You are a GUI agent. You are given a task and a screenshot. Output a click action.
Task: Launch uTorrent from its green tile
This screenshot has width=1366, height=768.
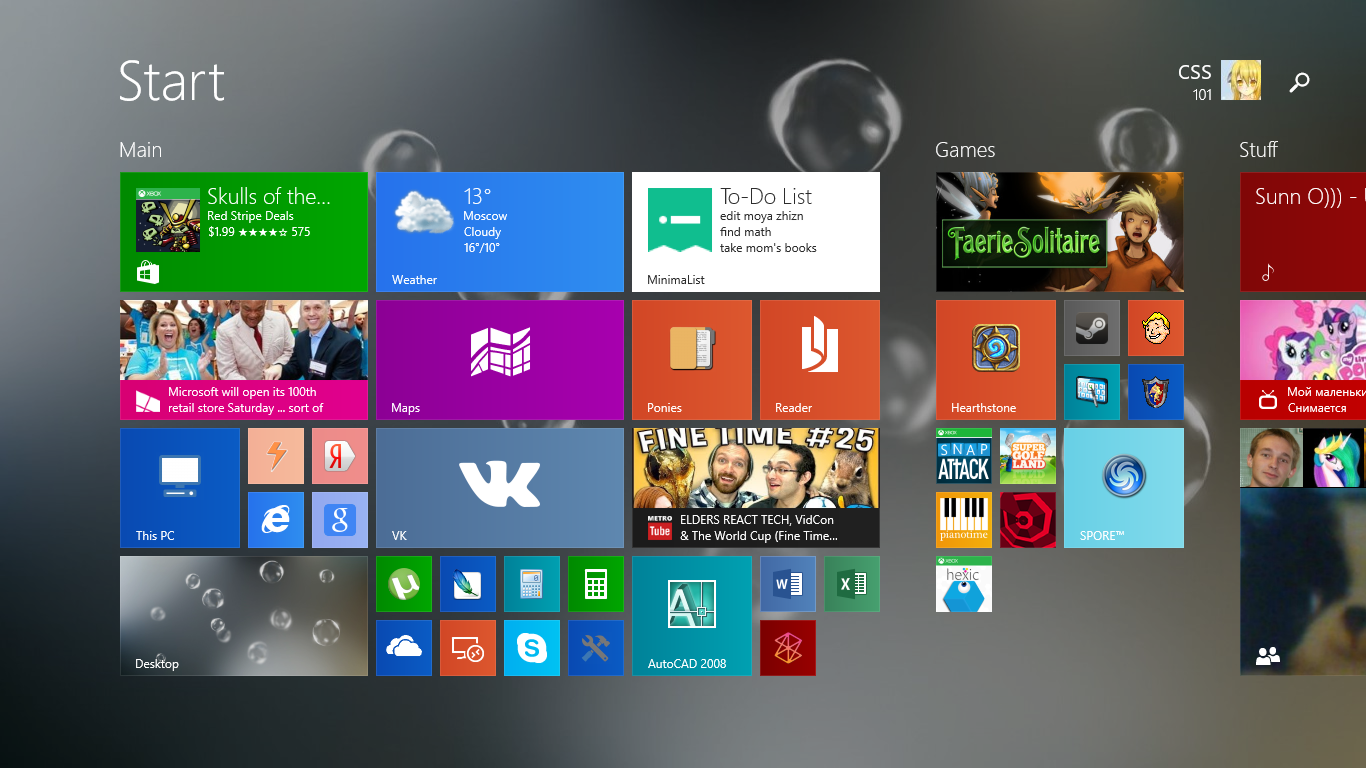[404, 584]
